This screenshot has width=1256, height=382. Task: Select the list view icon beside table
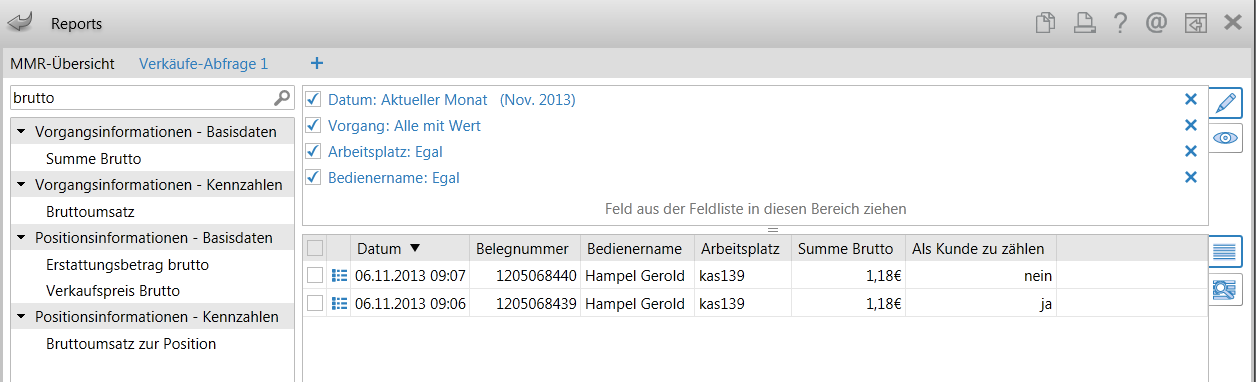coord(1227,251)
